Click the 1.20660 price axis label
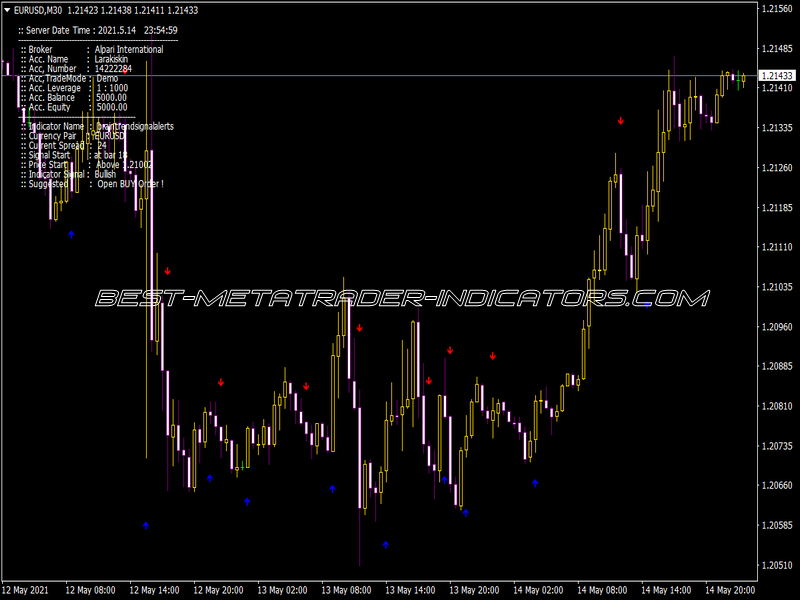The width and height of the screenshot is (800, 600). 777,485
